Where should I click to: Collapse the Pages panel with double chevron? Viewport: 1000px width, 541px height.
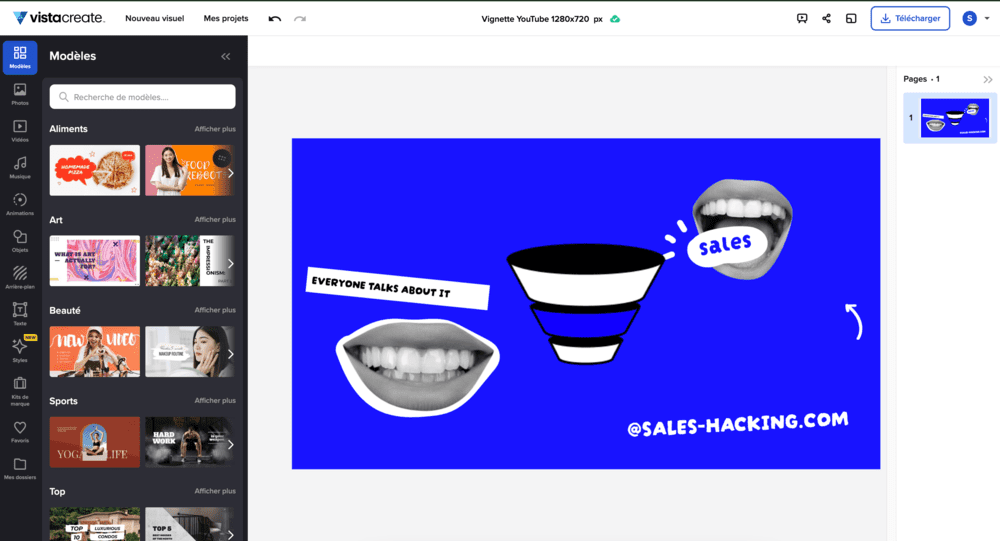(988, 80)
